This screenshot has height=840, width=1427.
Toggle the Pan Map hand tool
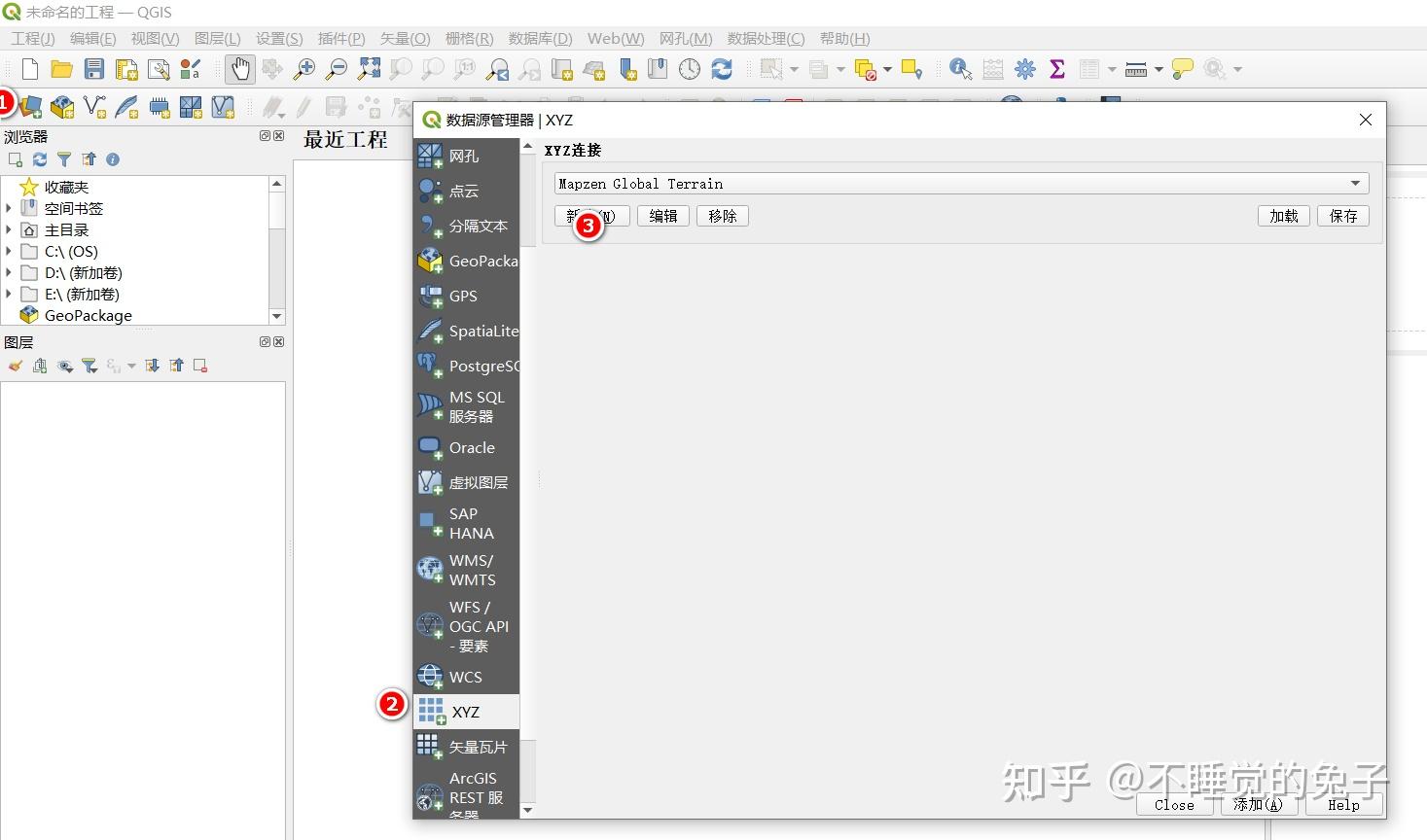(239, 69)
